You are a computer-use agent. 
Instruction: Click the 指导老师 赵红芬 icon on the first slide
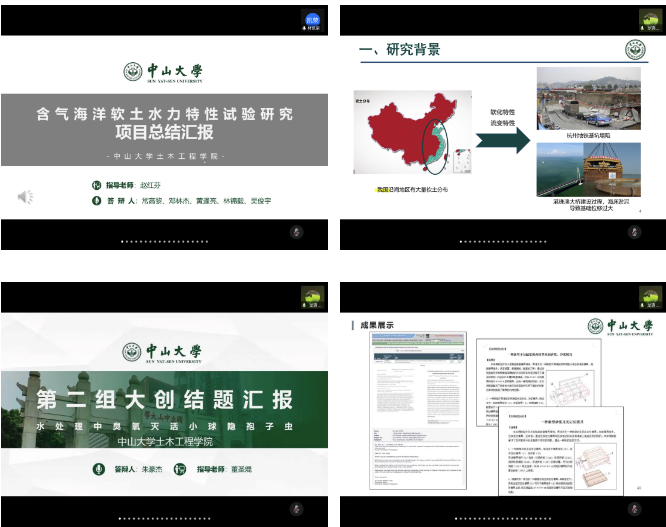coord(97,185)
